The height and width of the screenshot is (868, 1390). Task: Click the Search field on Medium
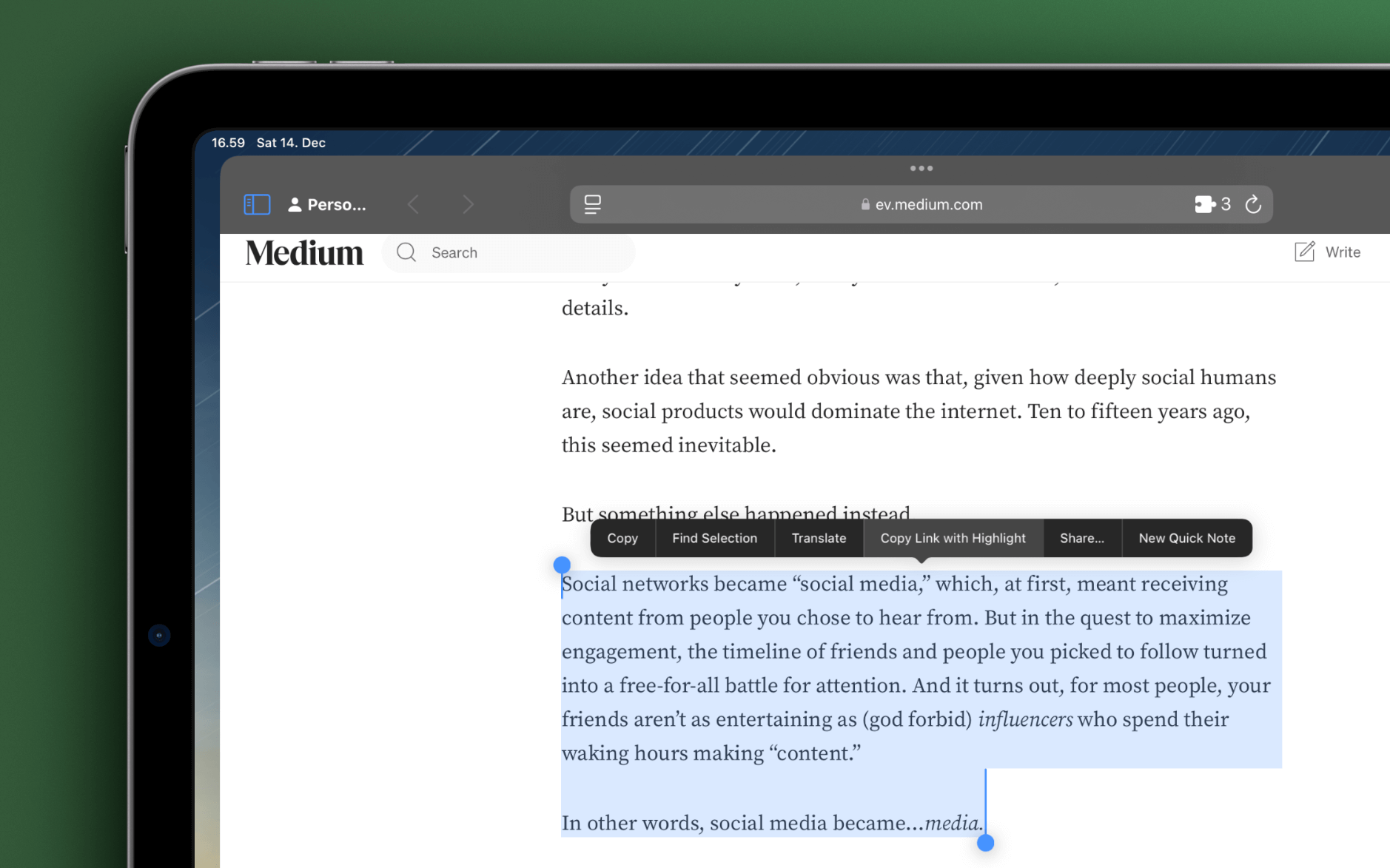[x=508, y=253]
